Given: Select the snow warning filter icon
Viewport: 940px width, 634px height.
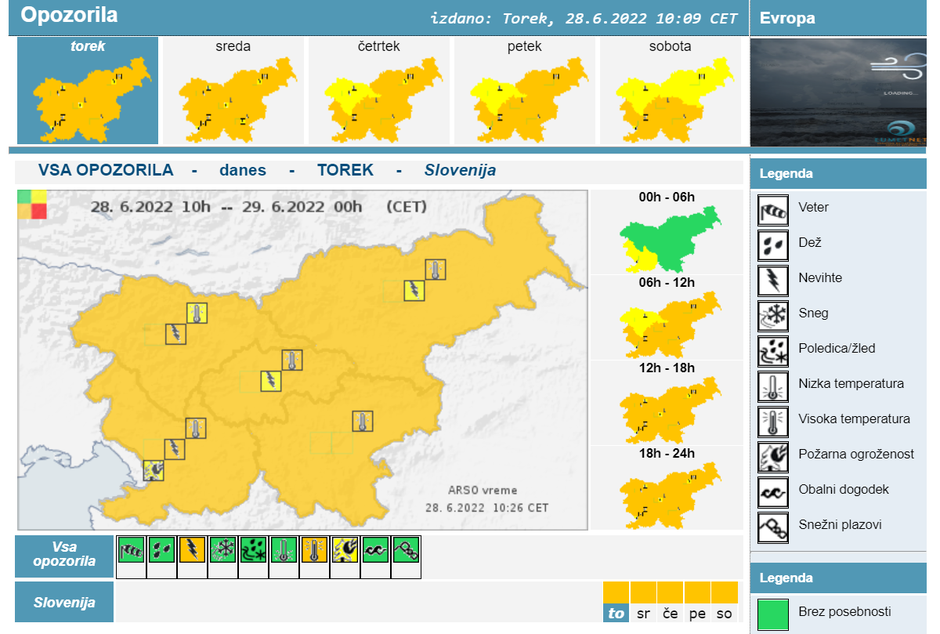Looking at the screenshot, I should pyautogui.click(x=223, y=550).
